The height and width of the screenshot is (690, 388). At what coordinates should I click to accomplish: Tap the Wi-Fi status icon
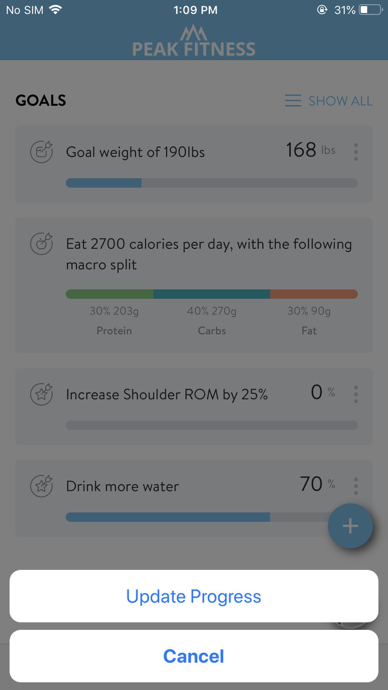tap(55, 10)
